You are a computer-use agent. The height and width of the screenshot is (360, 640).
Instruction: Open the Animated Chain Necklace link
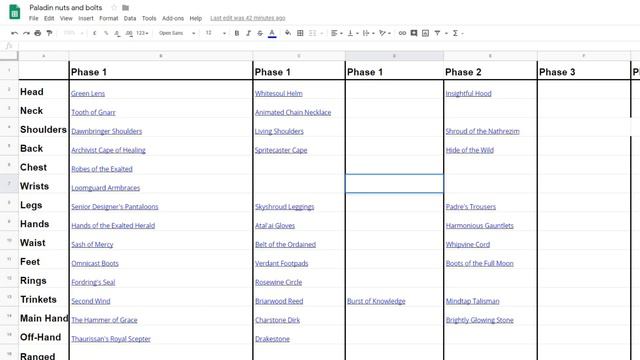[x=293, y=112]
